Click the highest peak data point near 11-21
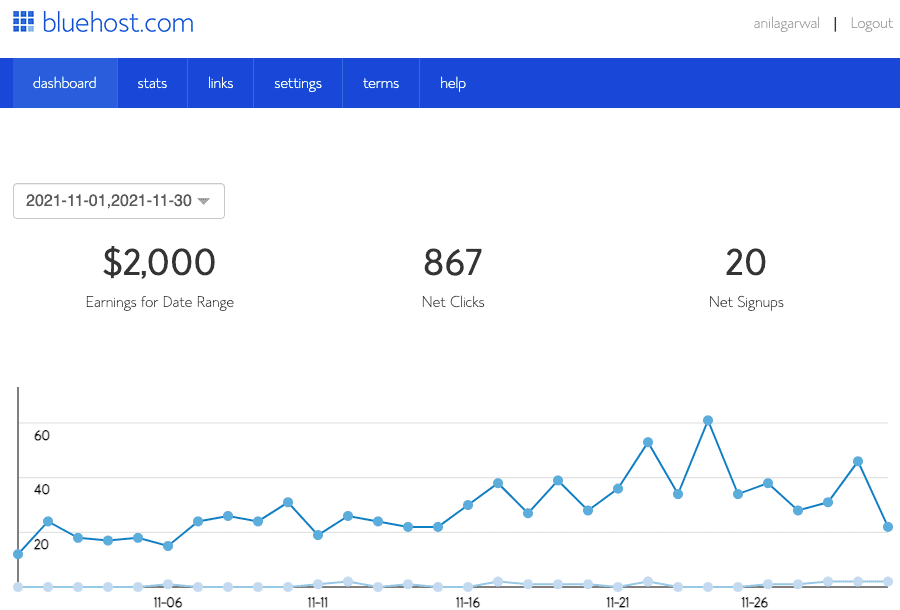Image resolution: width=900 pixels, height=610 pixels. point(708,421)
